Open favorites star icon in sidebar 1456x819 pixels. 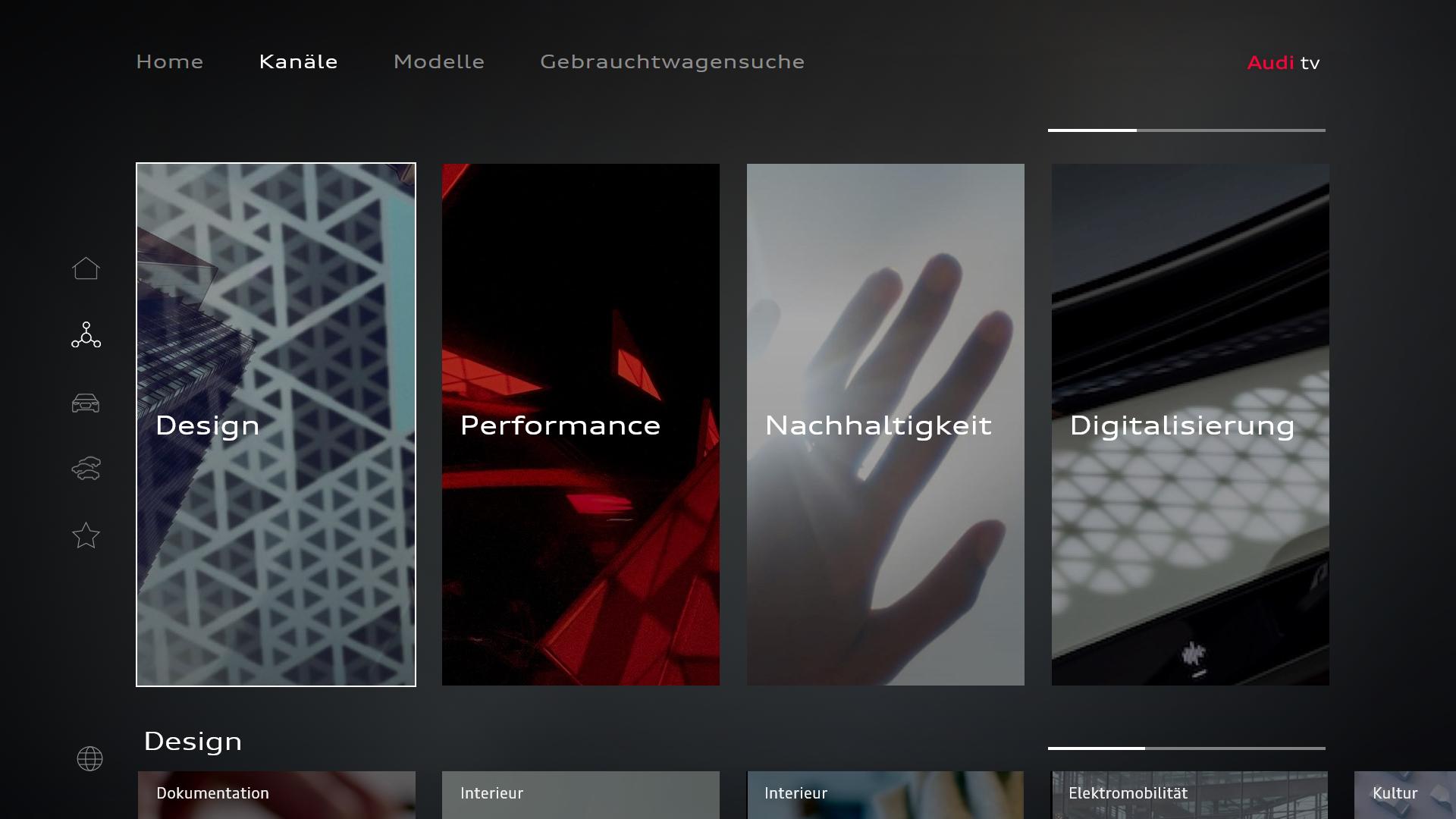click(86, 535)
